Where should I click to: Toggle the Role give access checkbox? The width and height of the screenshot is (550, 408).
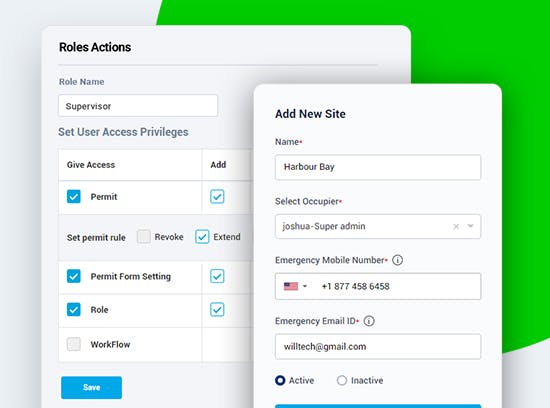(74, 309)
